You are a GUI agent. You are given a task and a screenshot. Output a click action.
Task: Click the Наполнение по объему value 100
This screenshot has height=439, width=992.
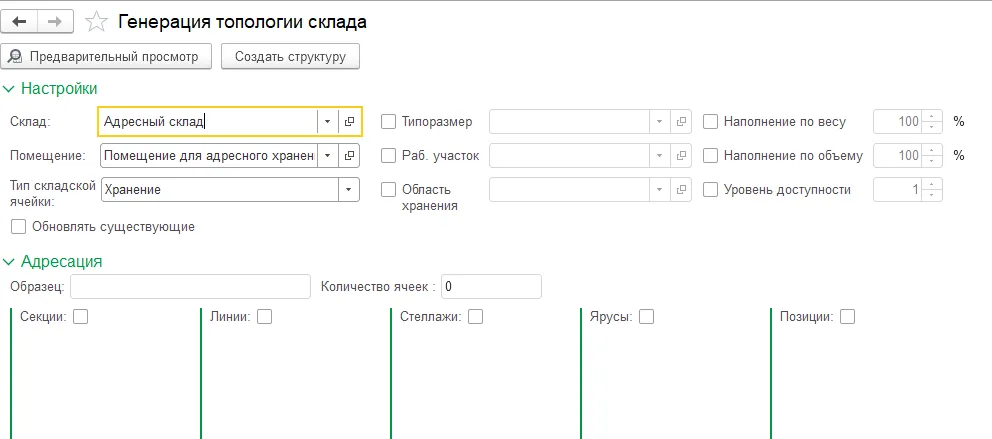coord(908,155)
